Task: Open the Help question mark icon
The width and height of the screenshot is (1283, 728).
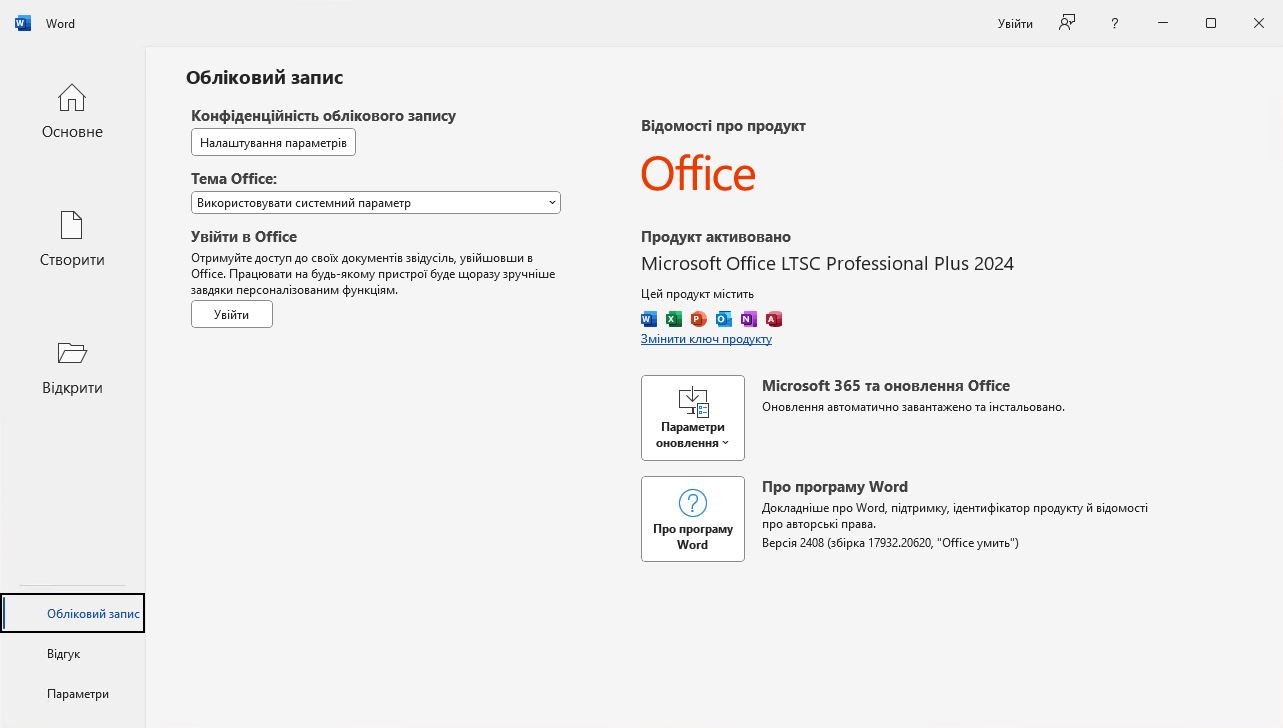Action: point(1115,23)
